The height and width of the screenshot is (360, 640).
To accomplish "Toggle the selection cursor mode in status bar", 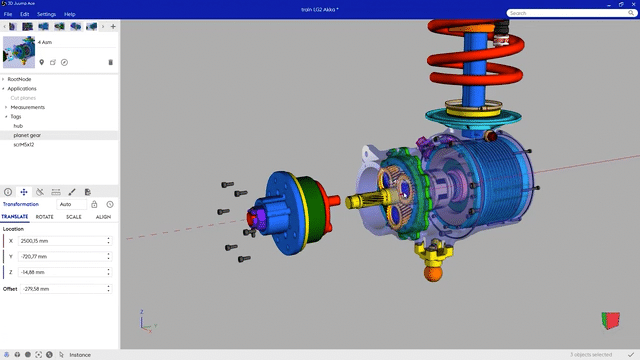I will tap(61, 355).
